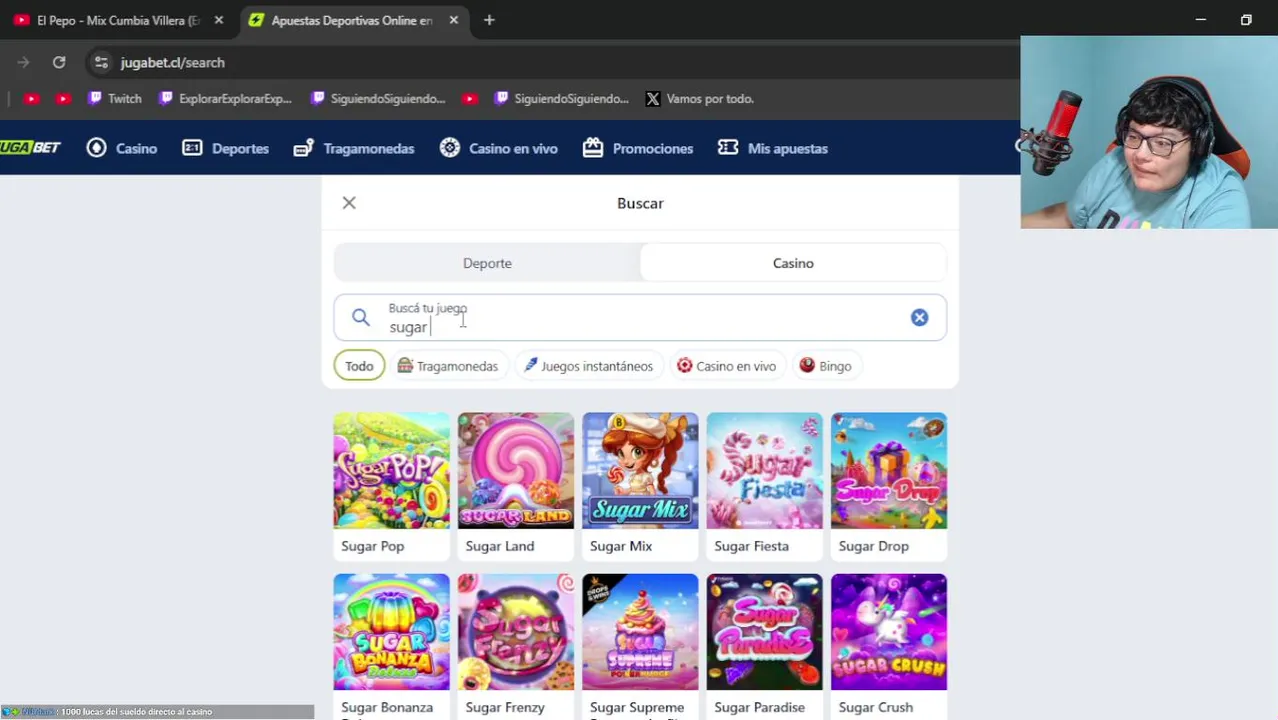Filter by Bingo chip
This screenshot has height=720, width=1278.
825,366
